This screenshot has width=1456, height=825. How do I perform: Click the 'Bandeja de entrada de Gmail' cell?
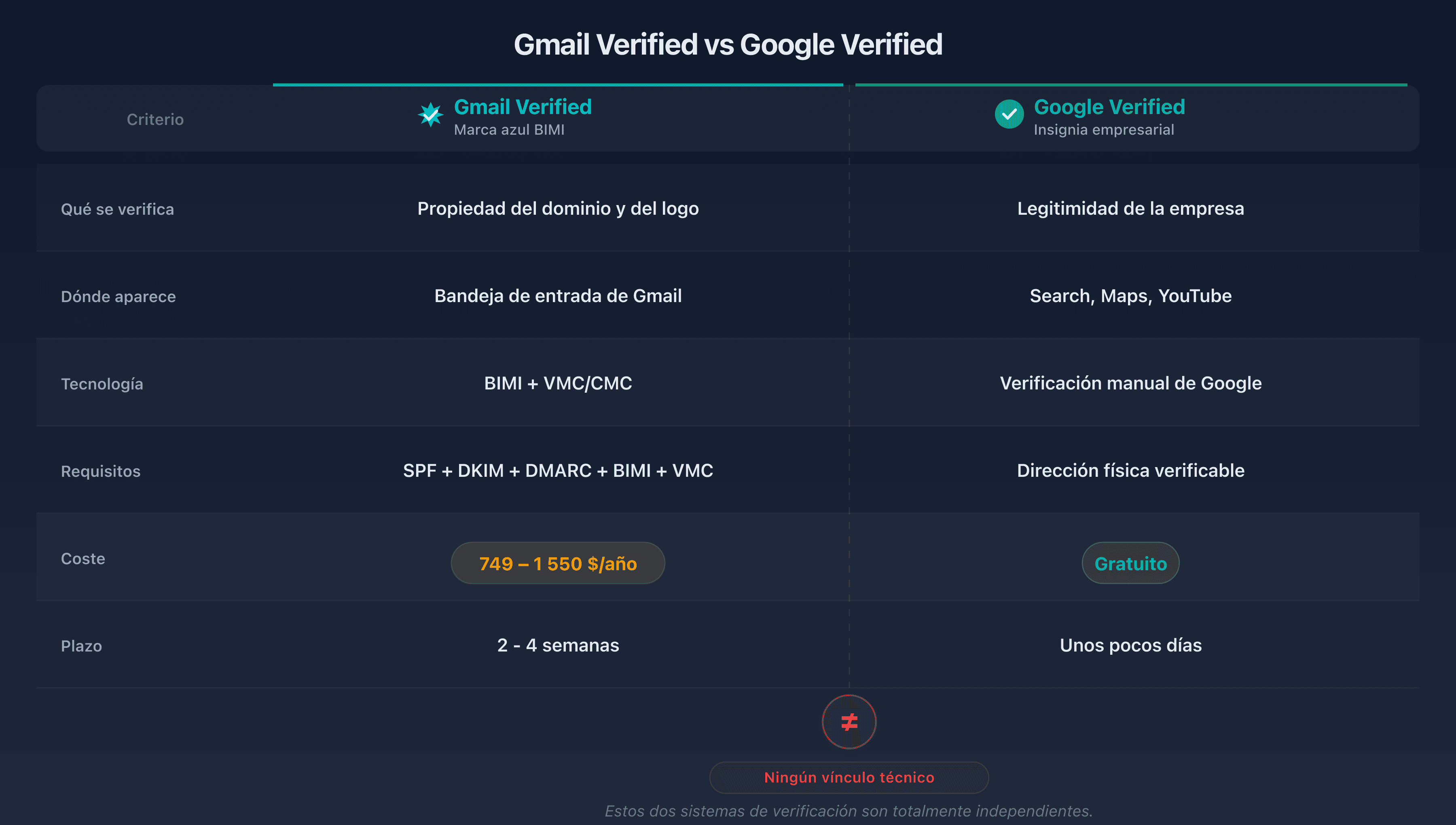point(558,296)
